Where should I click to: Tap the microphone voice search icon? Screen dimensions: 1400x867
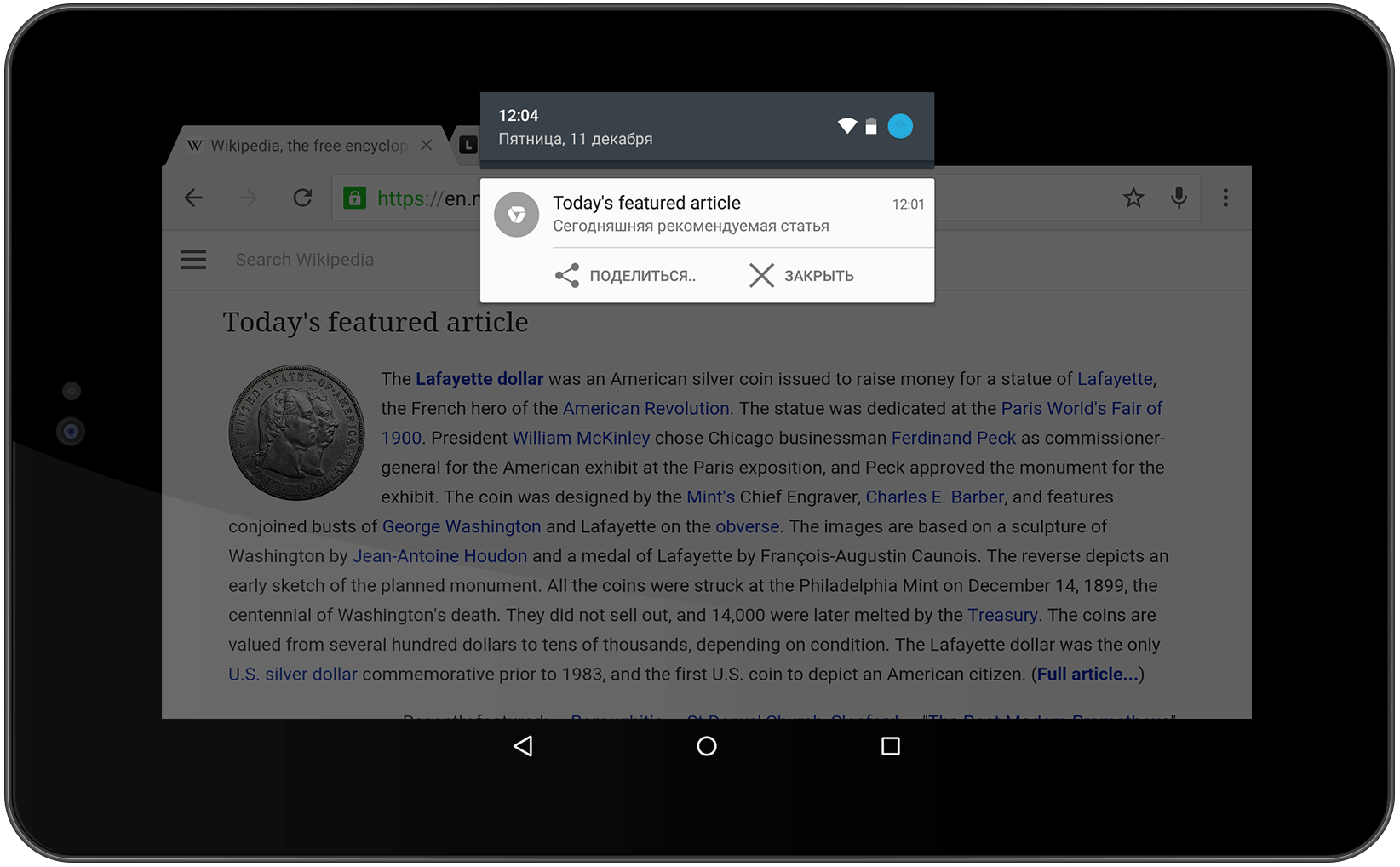1179,198
